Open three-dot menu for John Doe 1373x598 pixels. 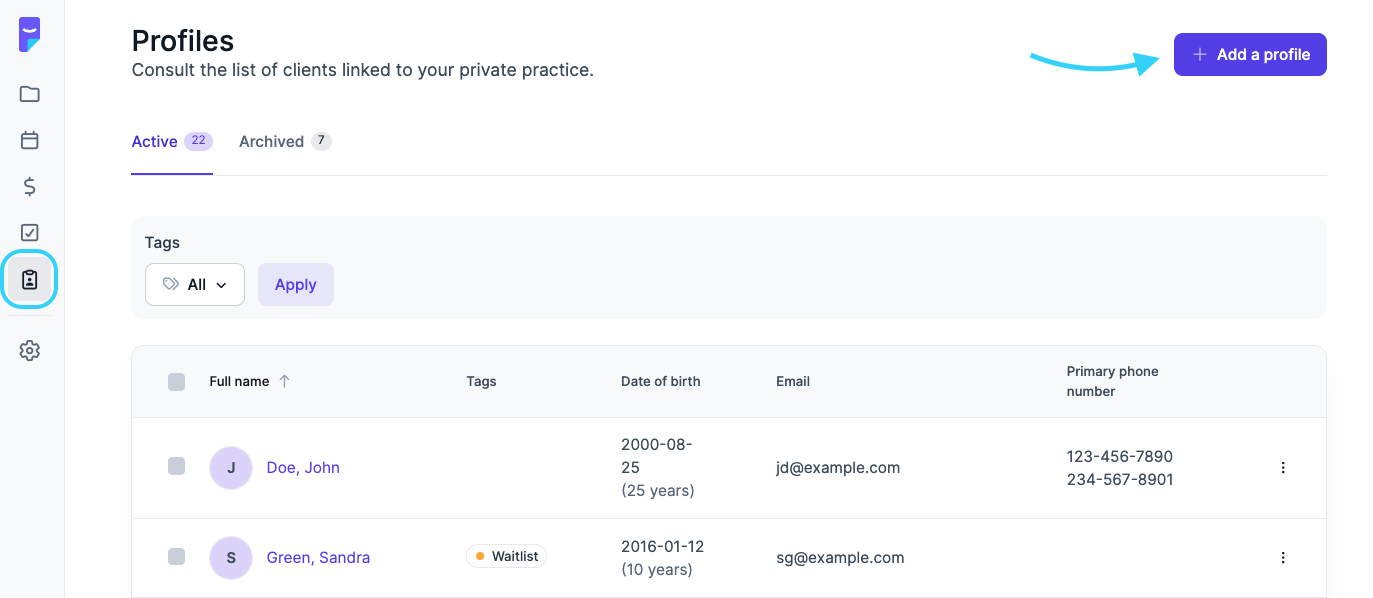(x=1283, y=467)
